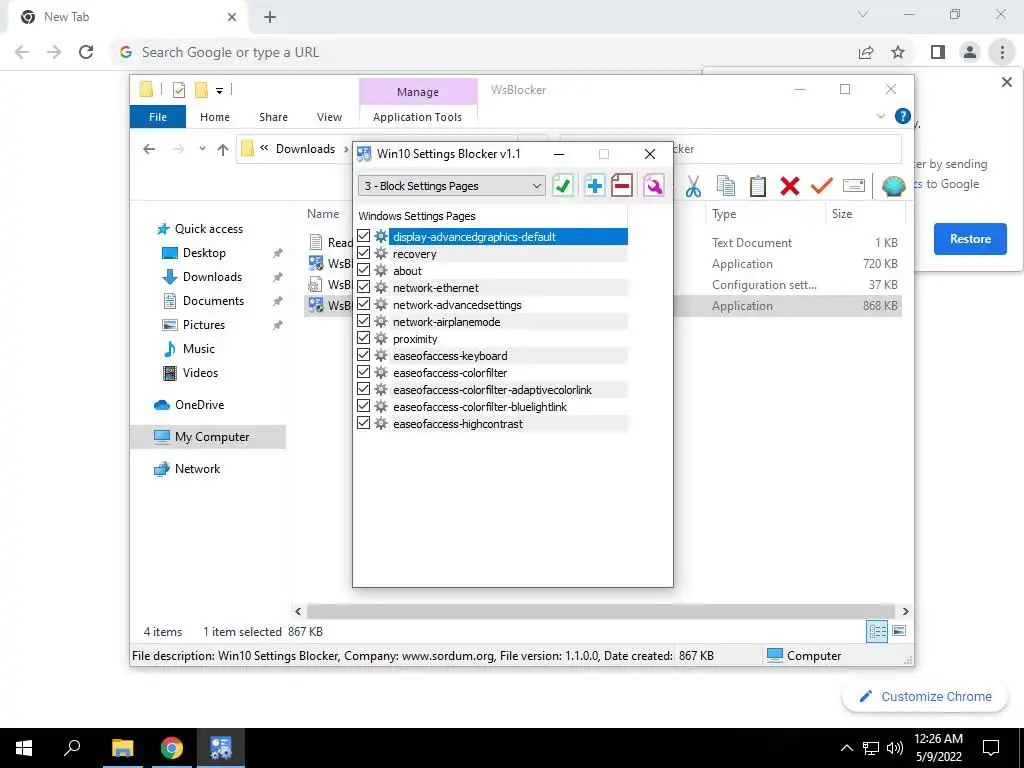Click Customize Chrome button
This screenshot has height=768, width=1024.
[925, 697]
